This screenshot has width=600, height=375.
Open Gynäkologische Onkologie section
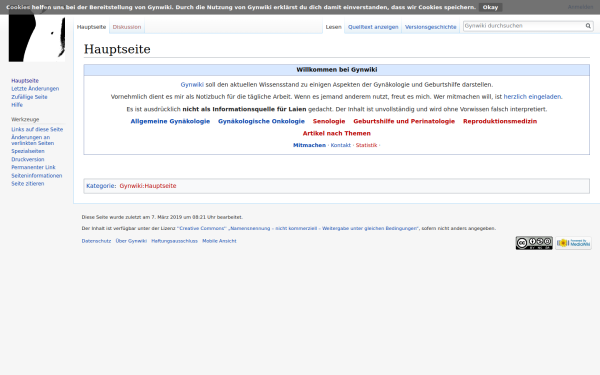261,121
